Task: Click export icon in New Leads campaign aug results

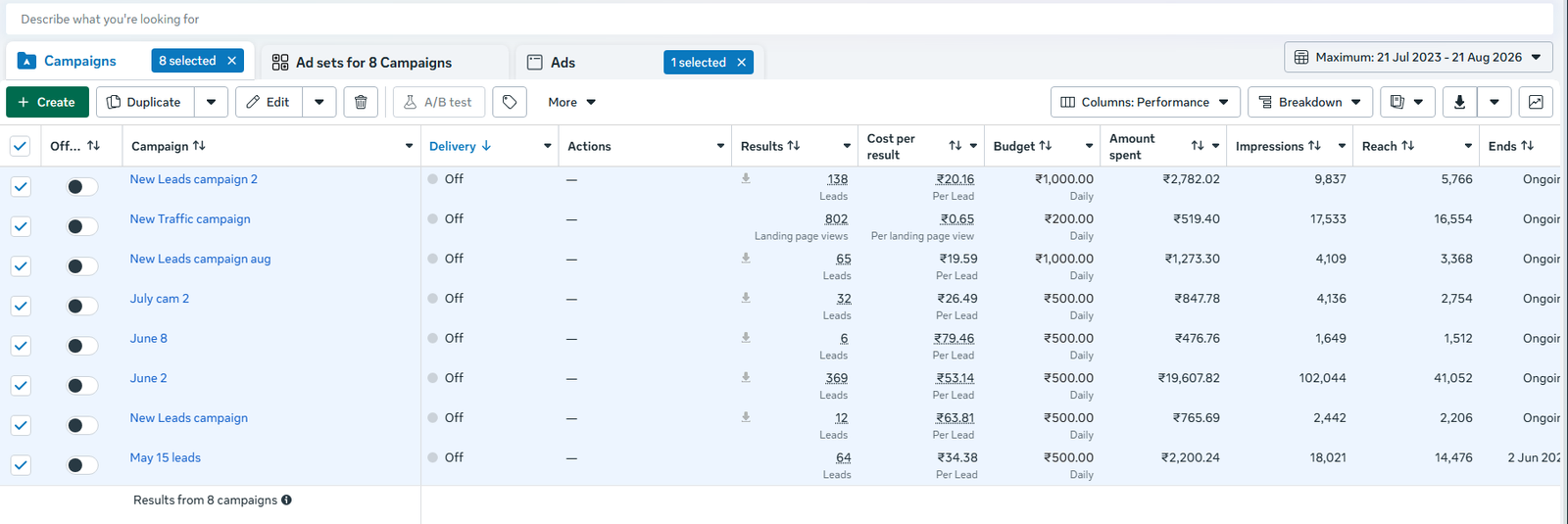Action: point(746,258)
